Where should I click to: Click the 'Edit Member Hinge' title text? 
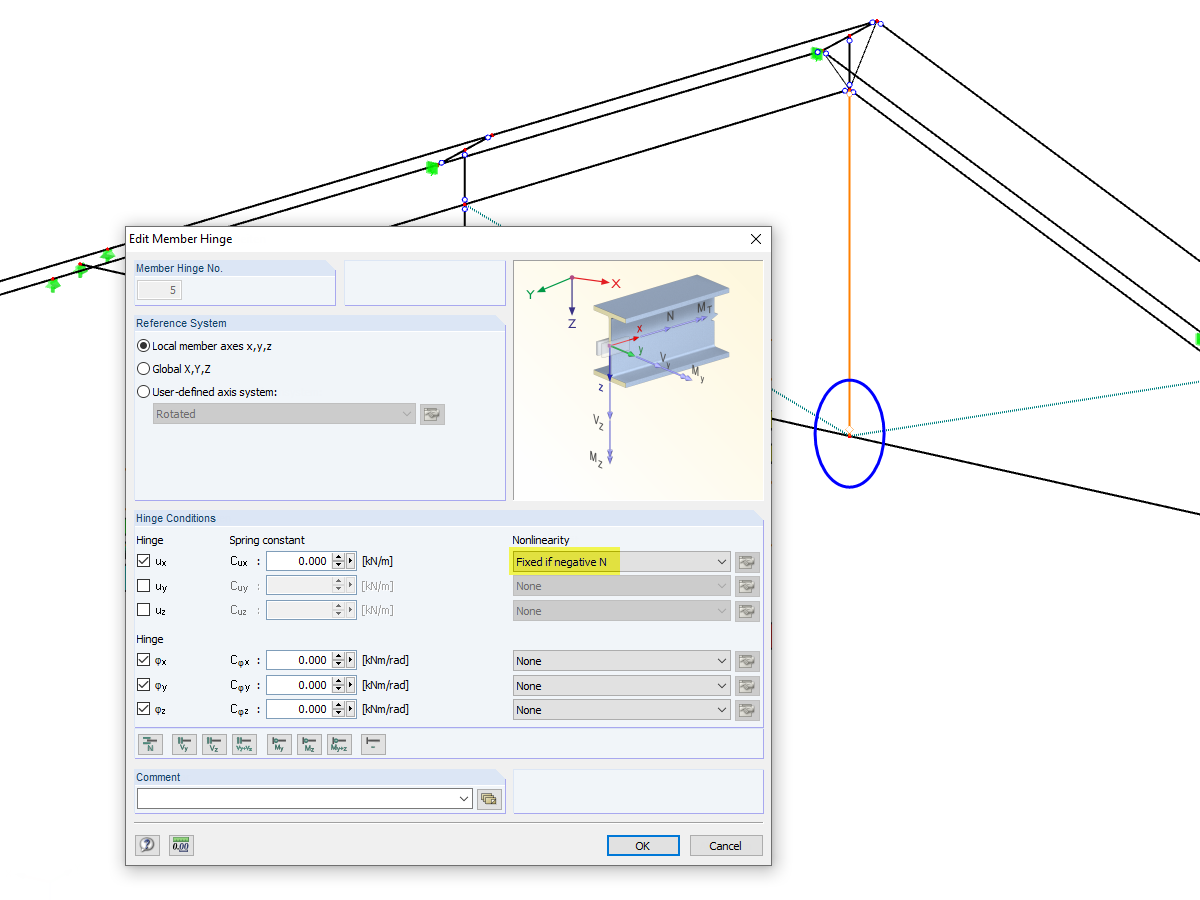(181, 239)
